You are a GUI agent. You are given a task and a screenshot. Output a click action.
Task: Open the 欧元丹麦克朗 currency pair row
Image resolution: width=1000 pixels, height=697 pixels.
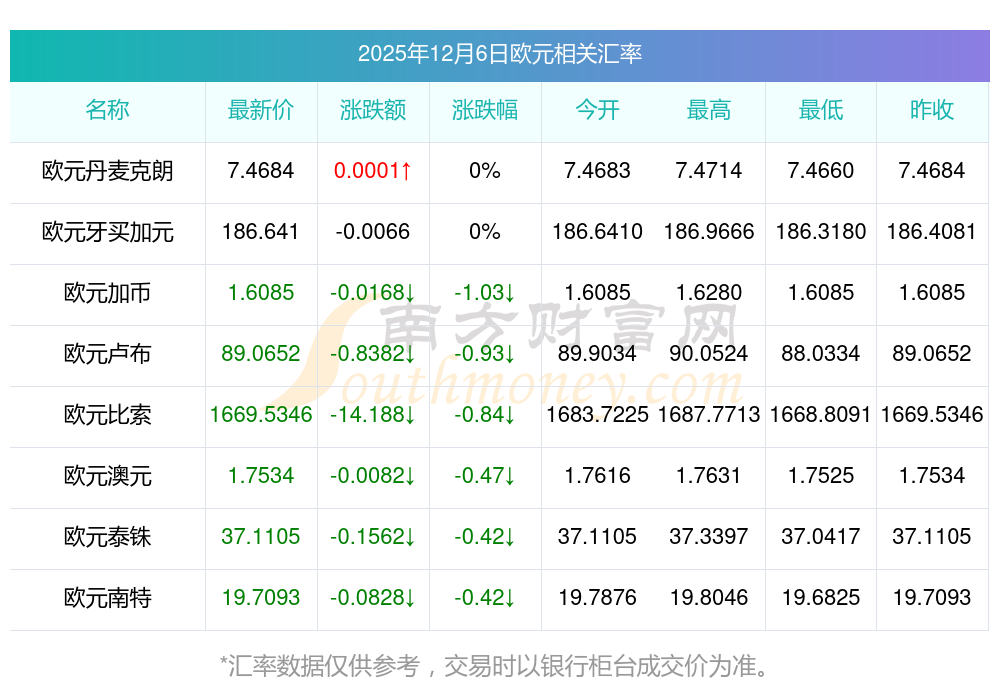(107, 171)
